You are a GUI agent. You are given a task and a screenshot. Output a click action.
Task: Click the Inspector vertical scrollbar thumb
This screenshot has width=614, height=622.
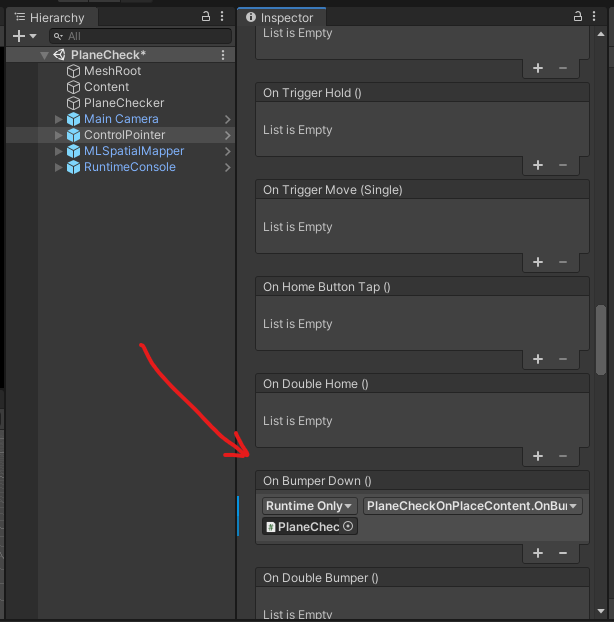click(601, 340)
